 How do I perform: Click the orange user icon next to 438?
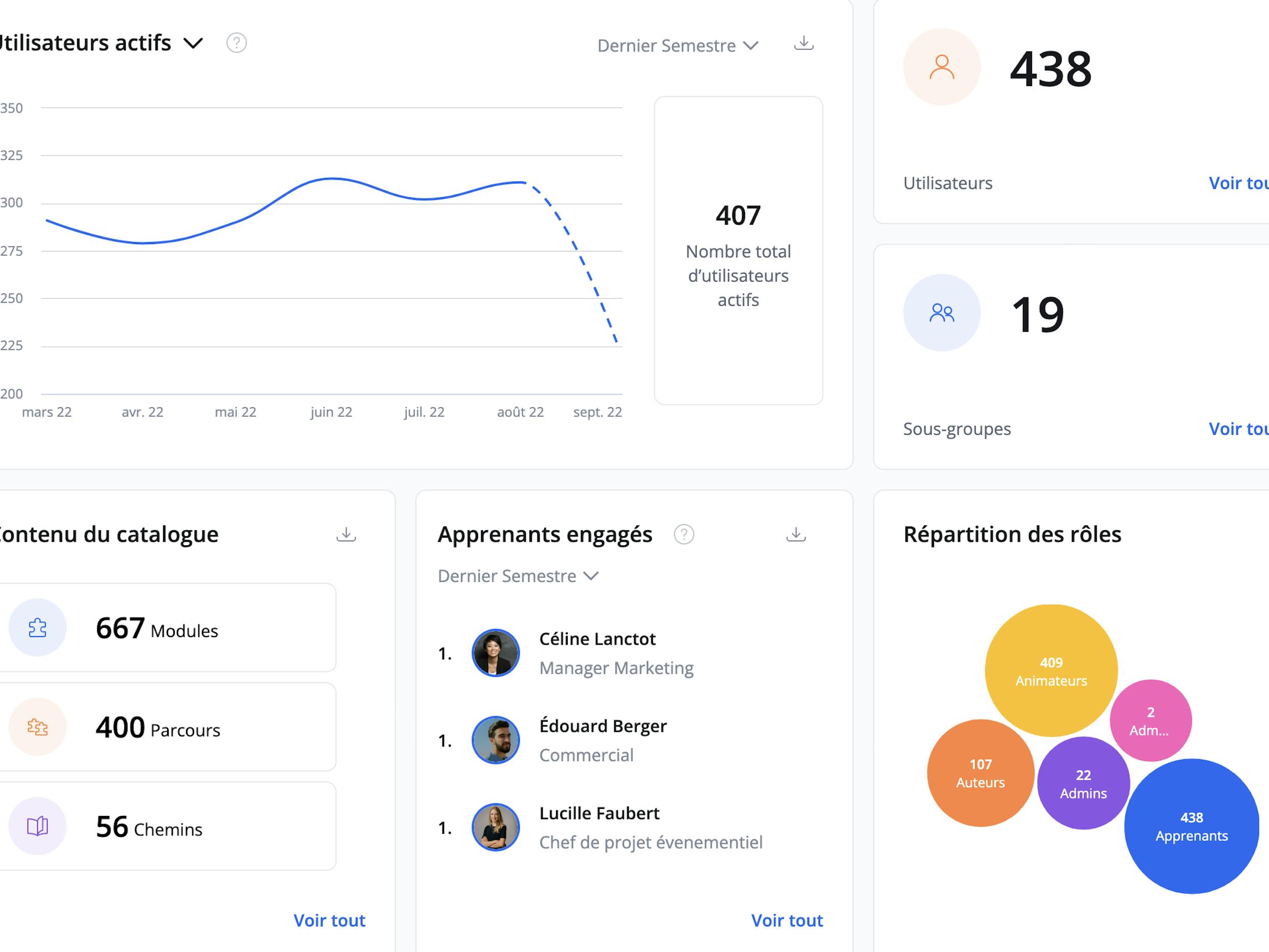coord(941,67)
